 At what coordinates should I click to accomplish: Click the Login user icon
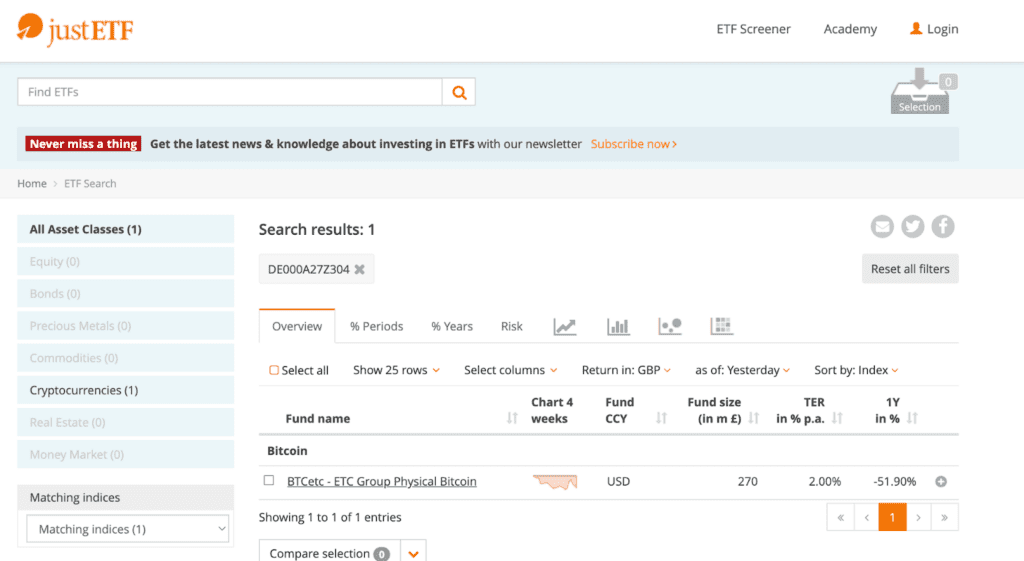[916, 29]
